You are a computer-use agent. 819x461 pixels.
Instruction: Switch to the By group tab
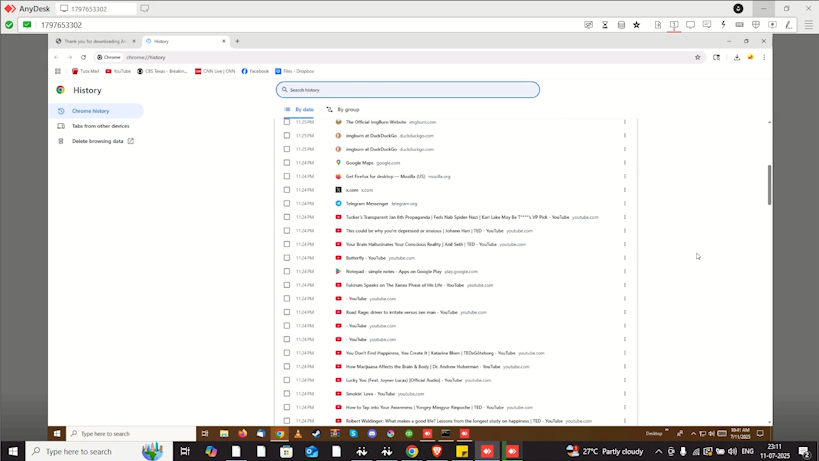(343, 110)
